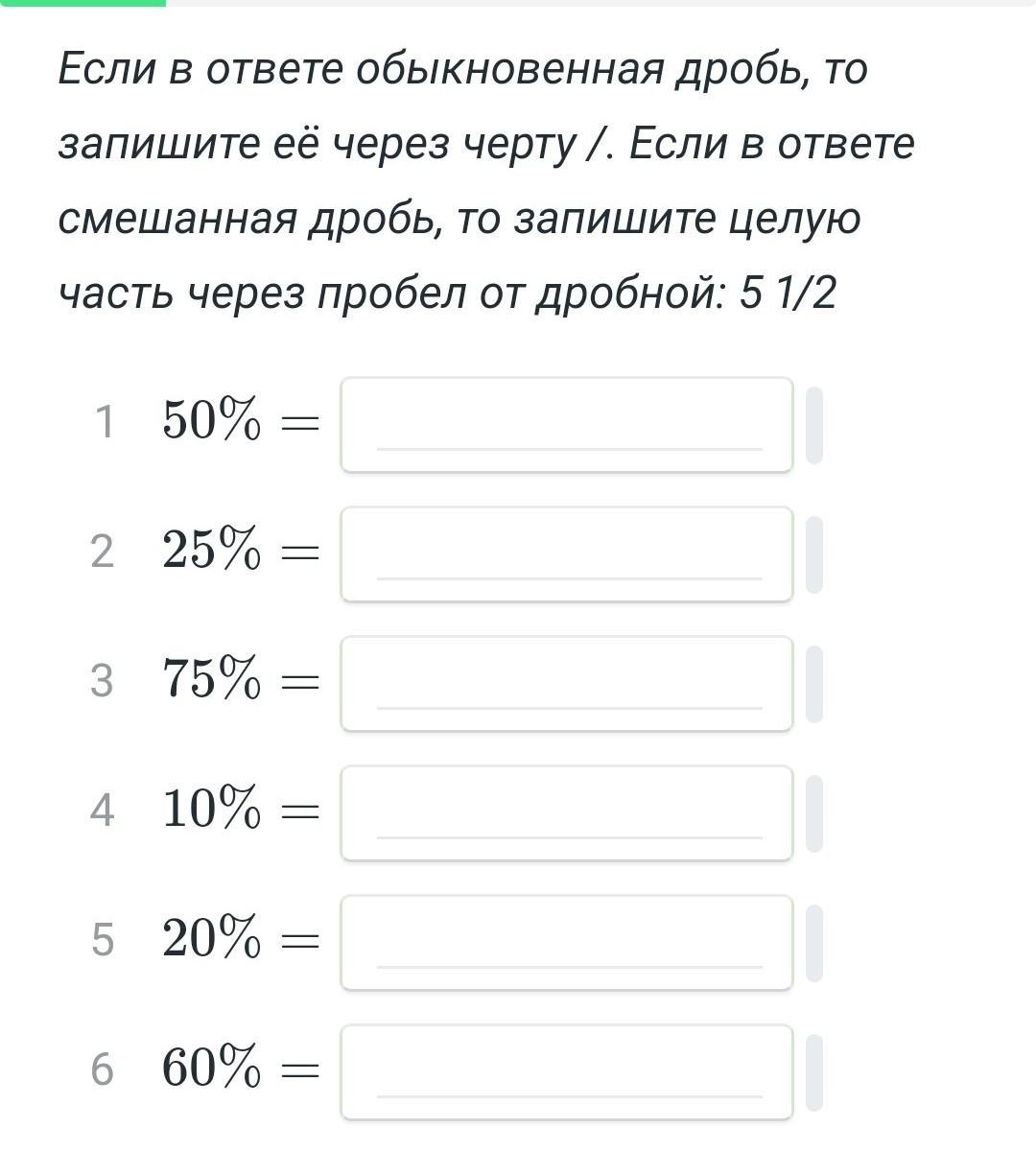Click the answer field for 50%

tap(566, 425)
